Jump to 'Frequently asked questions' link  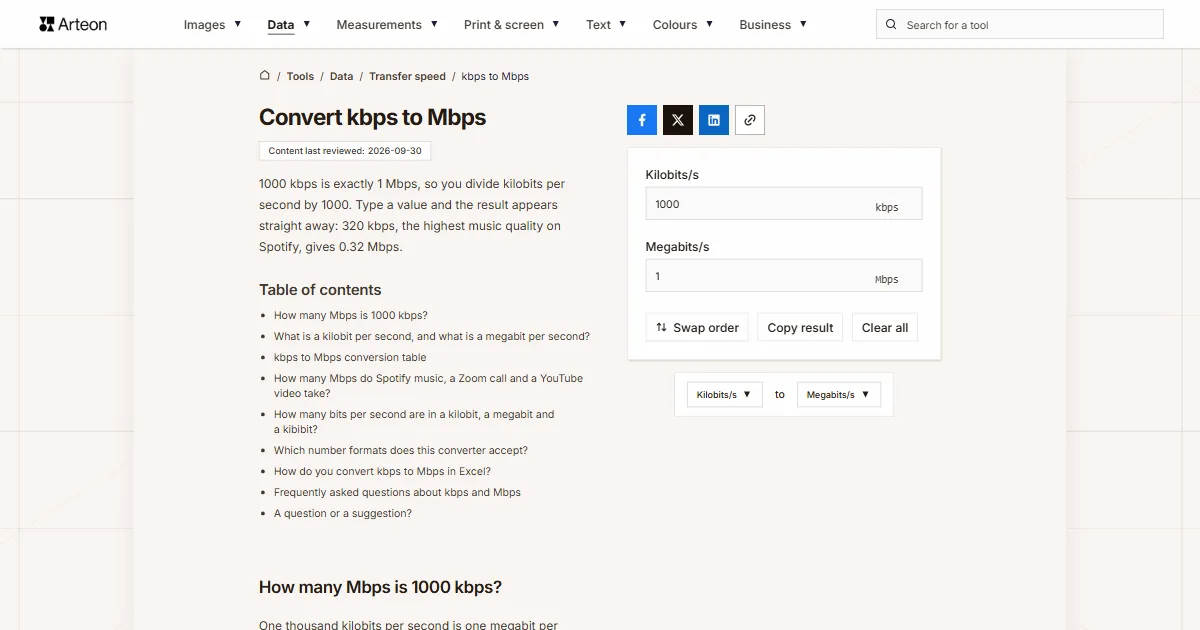pyautogui.click(x=397, y=492)
